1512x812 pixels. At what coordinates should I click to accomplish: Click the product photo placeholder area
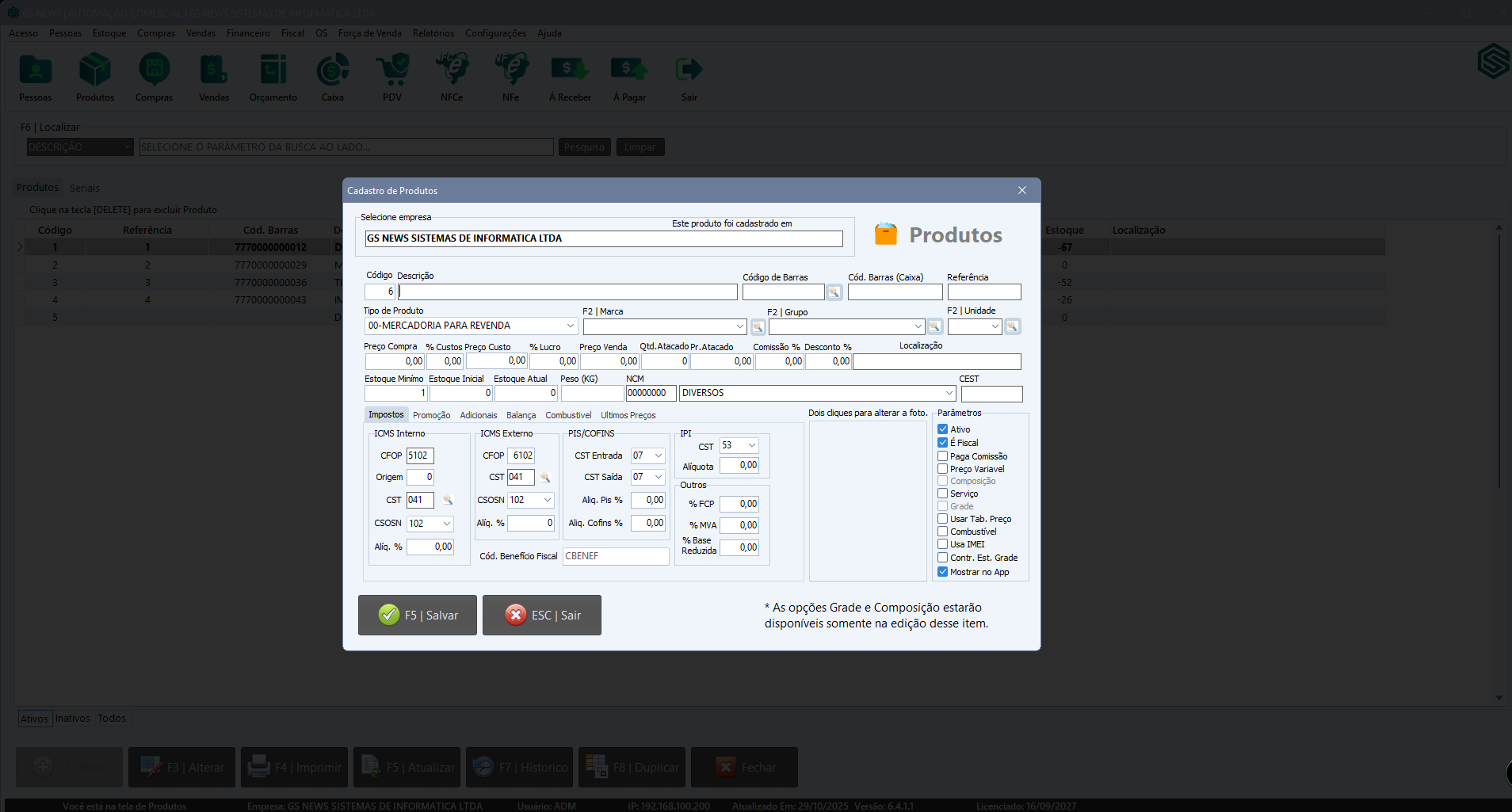[x=868, y=501]
